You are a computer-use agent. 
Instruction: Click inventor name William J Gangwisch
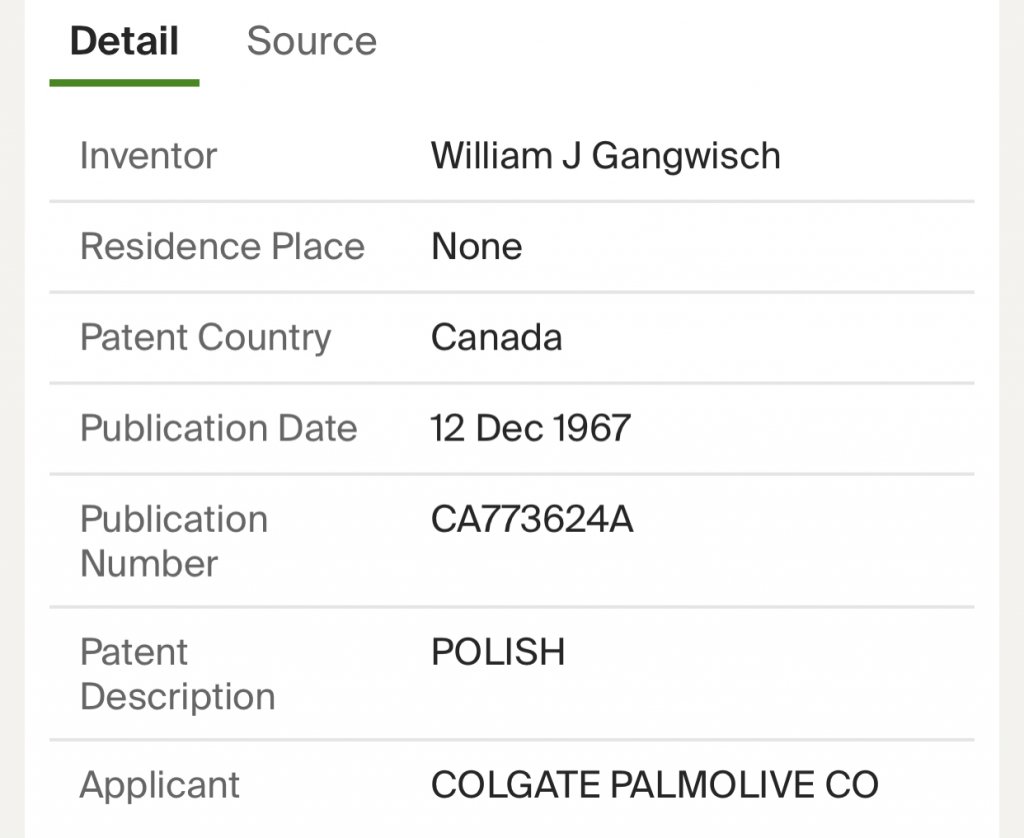605,156
